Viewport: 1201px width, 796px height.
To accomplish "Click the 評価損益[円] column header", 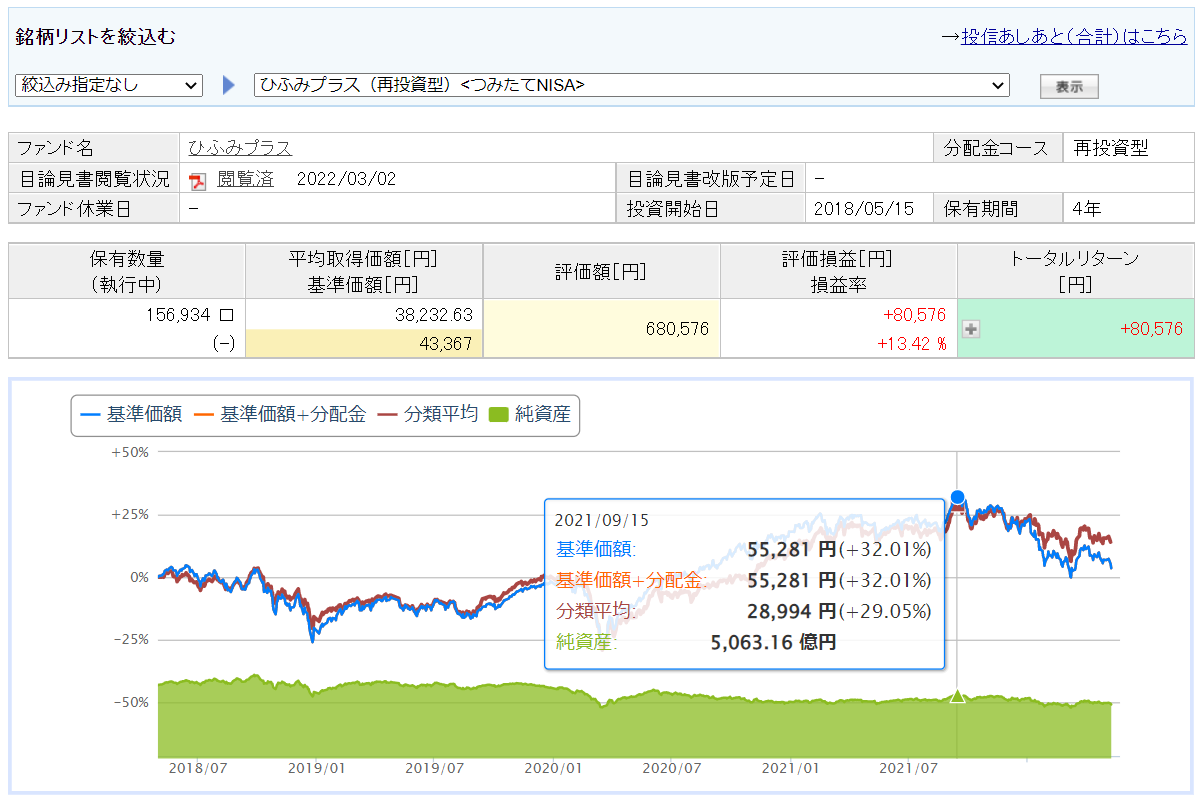I will pos(838,271).
